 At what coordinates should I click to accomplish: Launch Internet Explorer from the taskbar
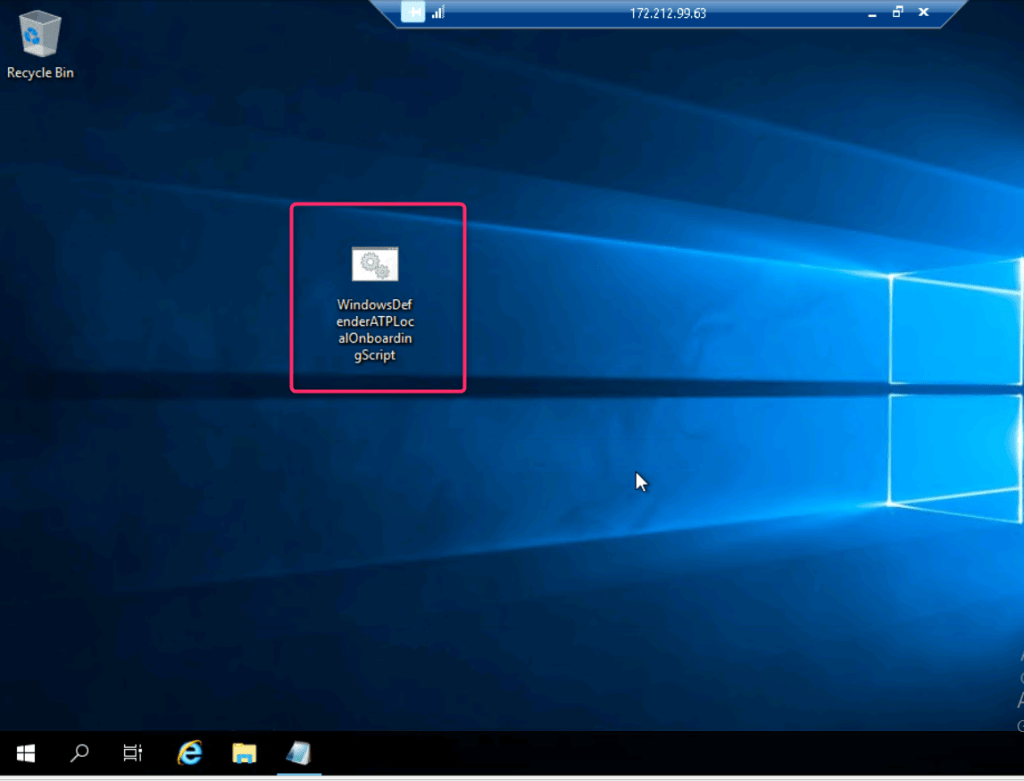(189, 753)
